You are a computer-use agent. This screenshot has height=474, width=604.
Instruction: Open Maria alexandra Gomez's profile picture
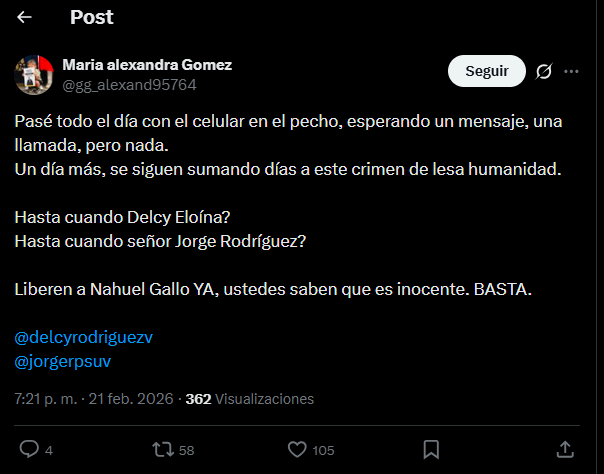[x=34, y=74]
